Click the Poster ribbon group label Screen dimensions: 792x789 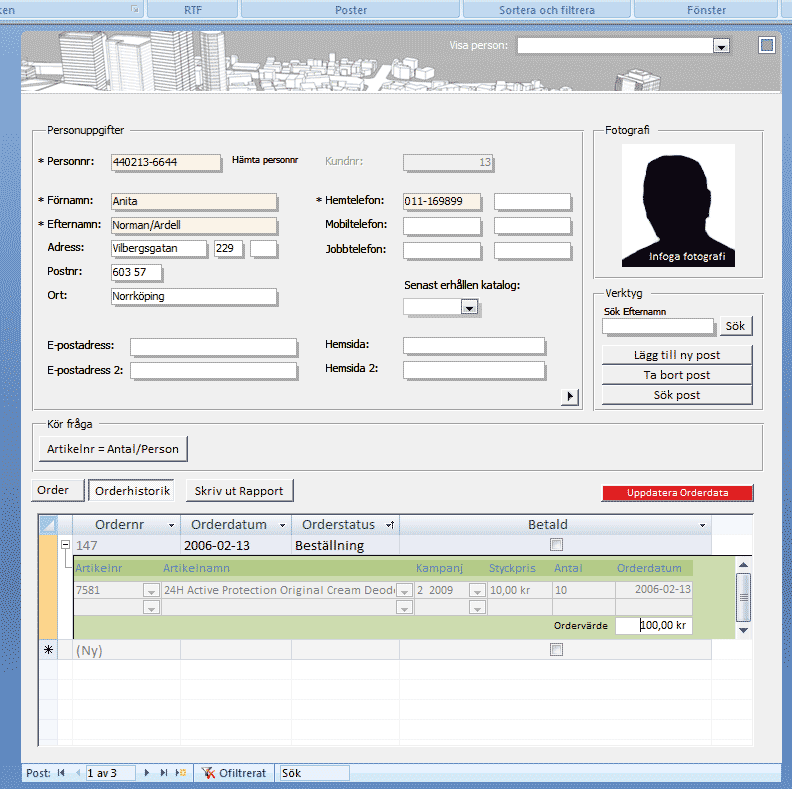(351, 10)
